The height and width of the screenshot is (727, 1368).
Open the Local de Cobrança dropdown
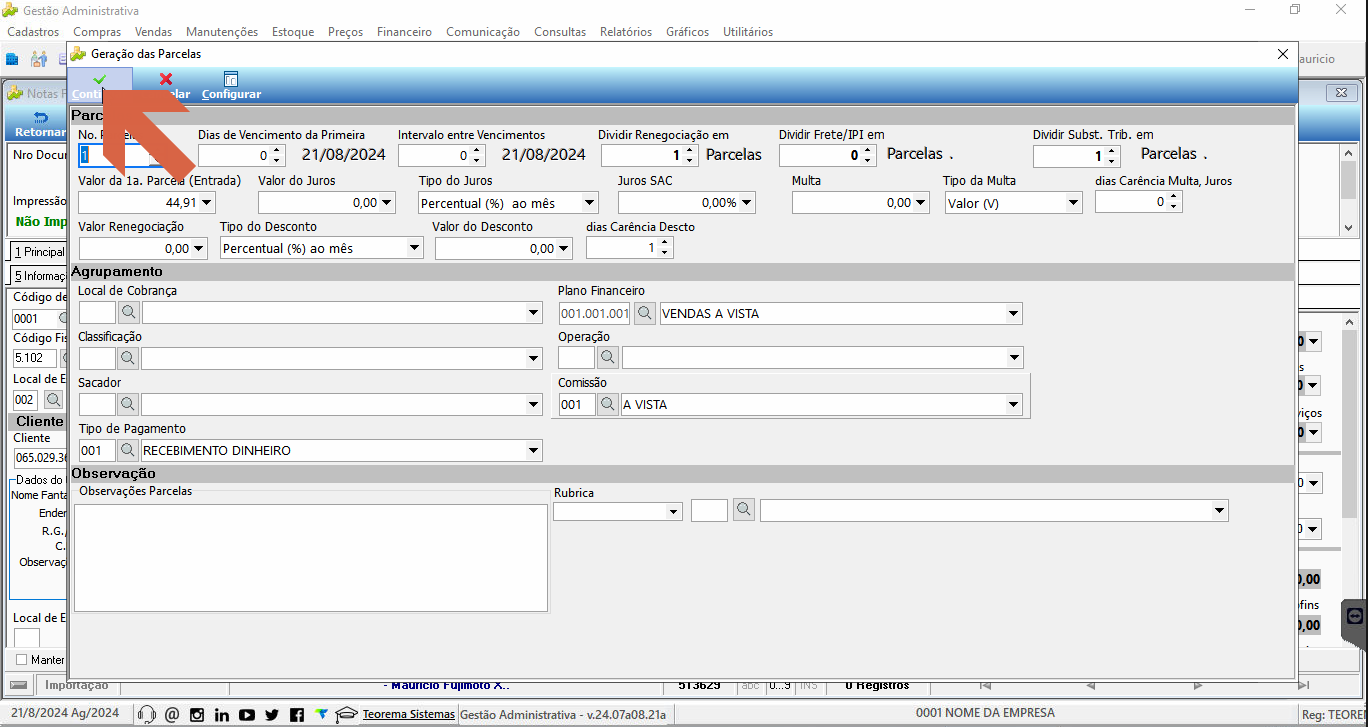click(534, 313)
